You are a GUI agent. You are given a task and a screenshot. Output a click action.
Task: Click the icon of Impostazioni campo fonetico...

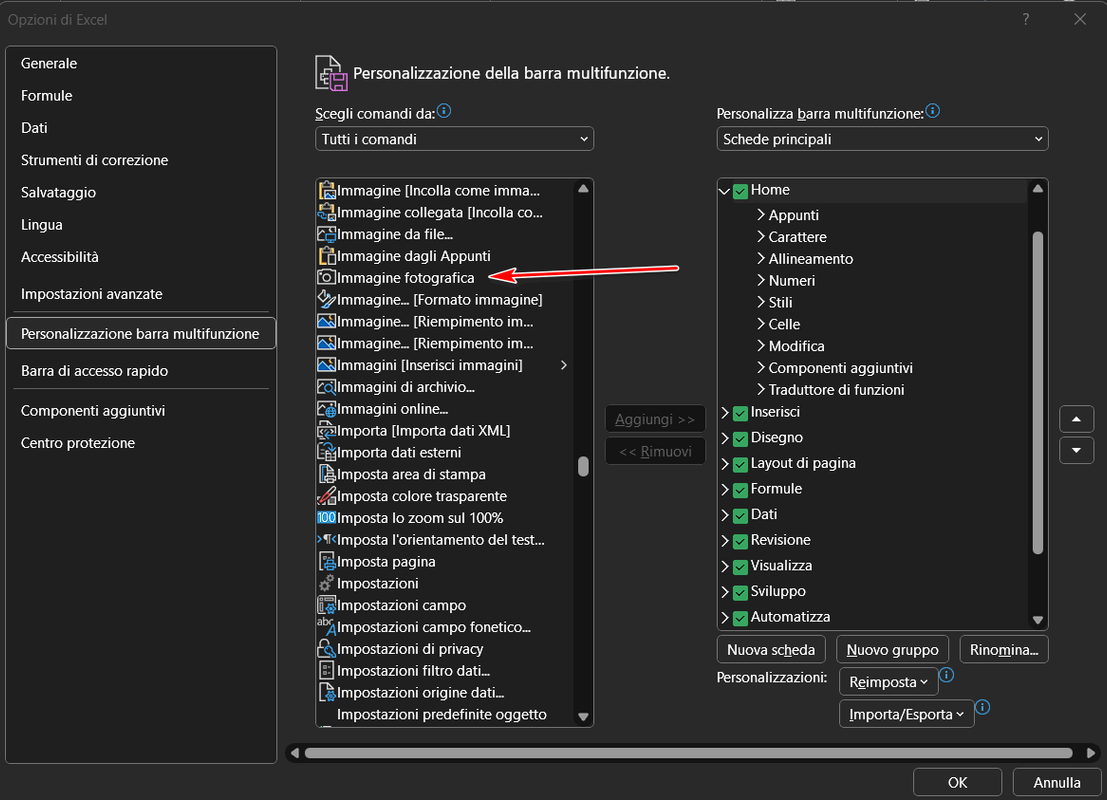click(326, 627)
